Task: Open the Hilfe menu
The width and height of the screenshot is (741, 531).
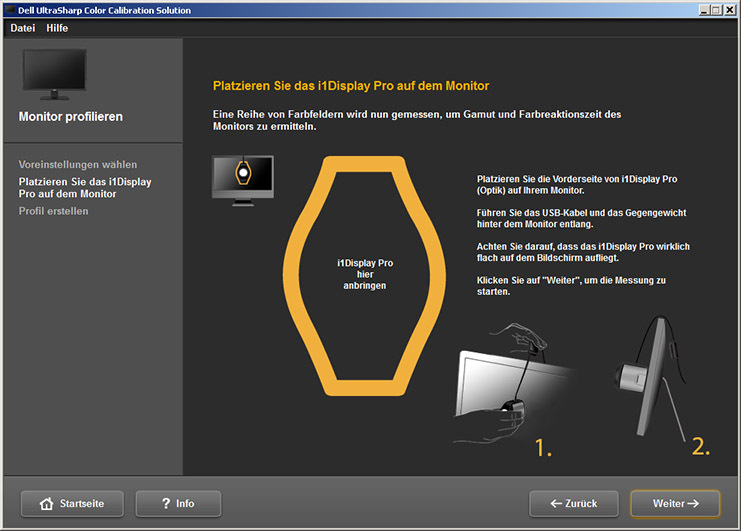Action: (x=57, y=28)
